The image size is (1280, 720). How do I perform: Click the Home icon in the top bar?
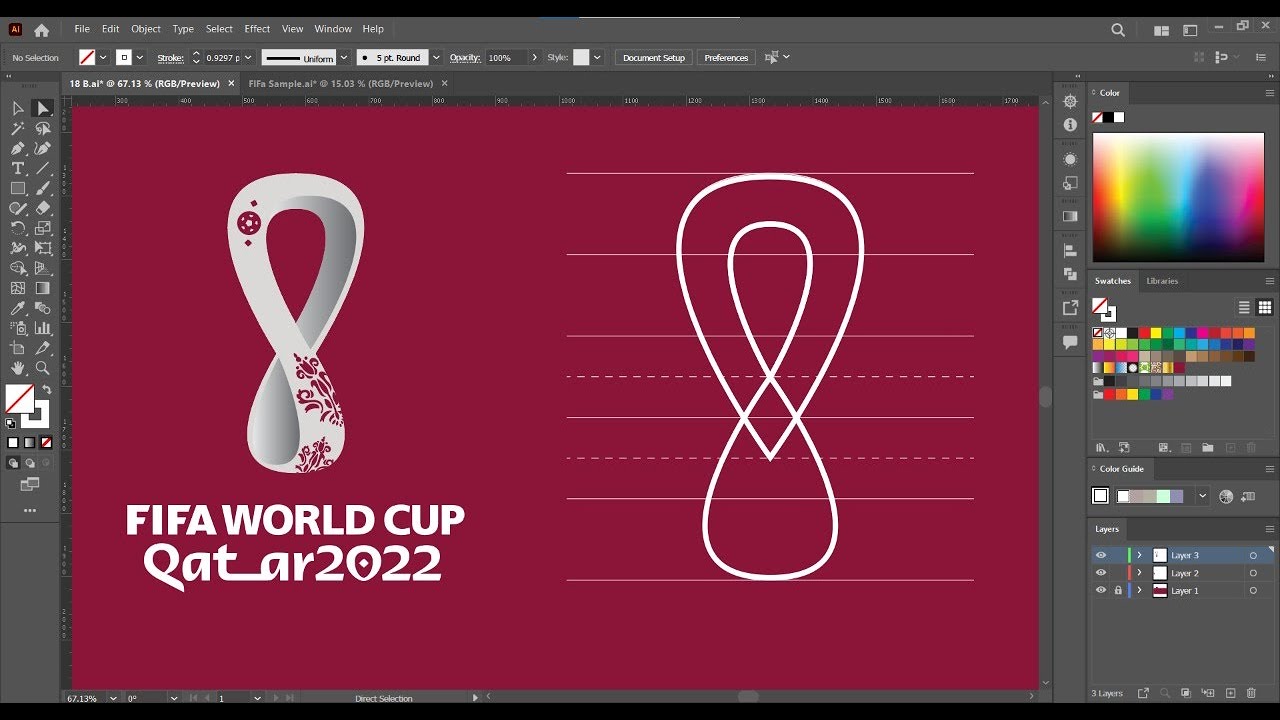point(41,30)
